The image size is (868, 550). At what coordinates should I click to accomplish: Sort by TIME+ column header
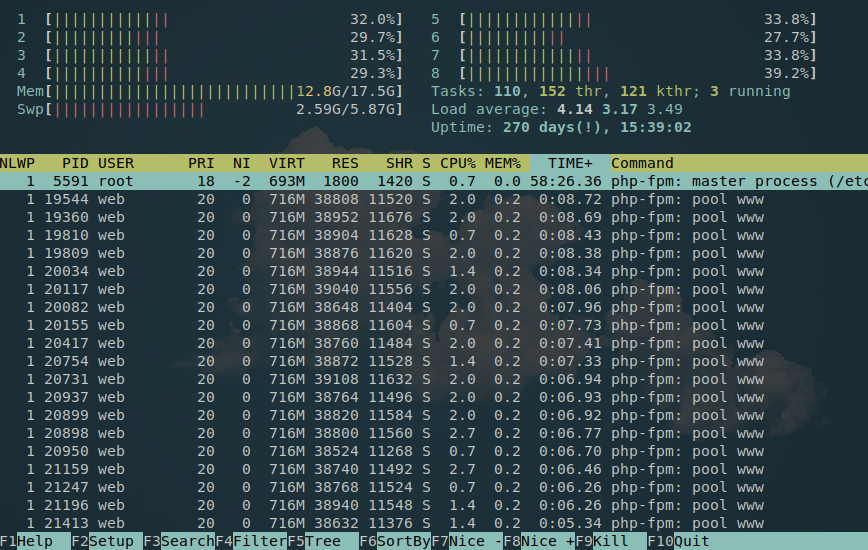click(x=570, y=163)
